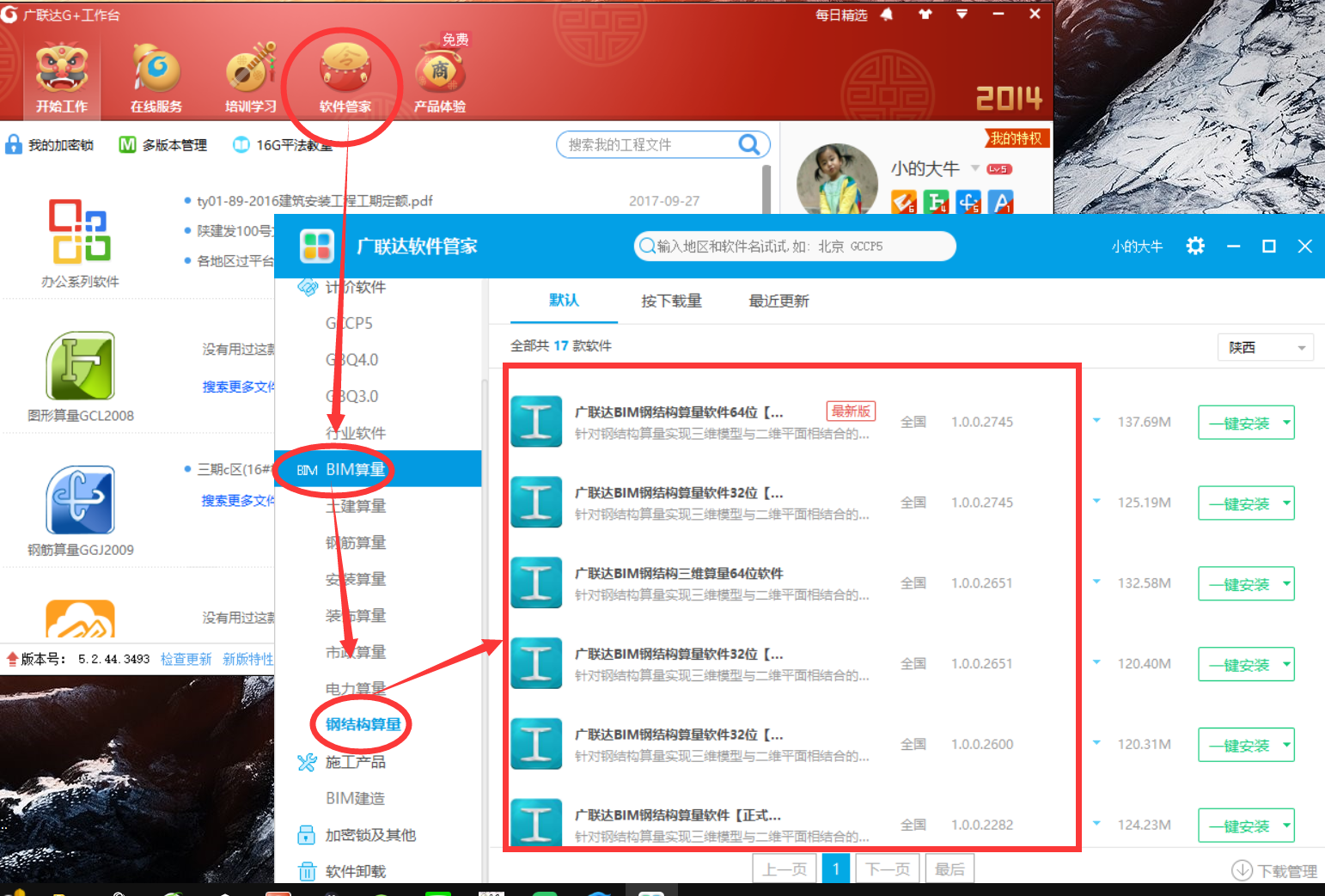The image size is (1325, 896).
Task: Click user avatar photo of 小的大牛
Action: 837,179
